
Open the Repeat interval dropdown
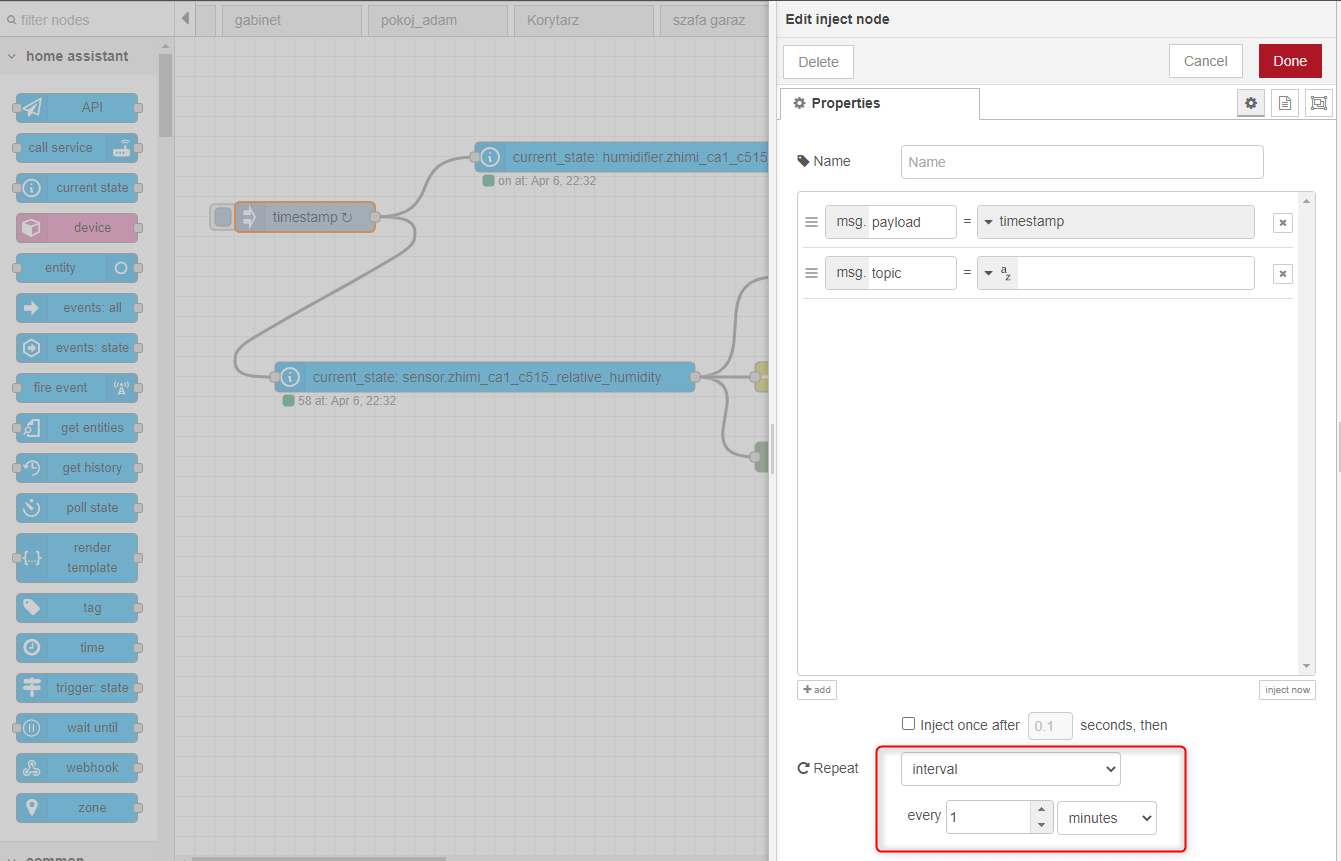point(1009,768)
